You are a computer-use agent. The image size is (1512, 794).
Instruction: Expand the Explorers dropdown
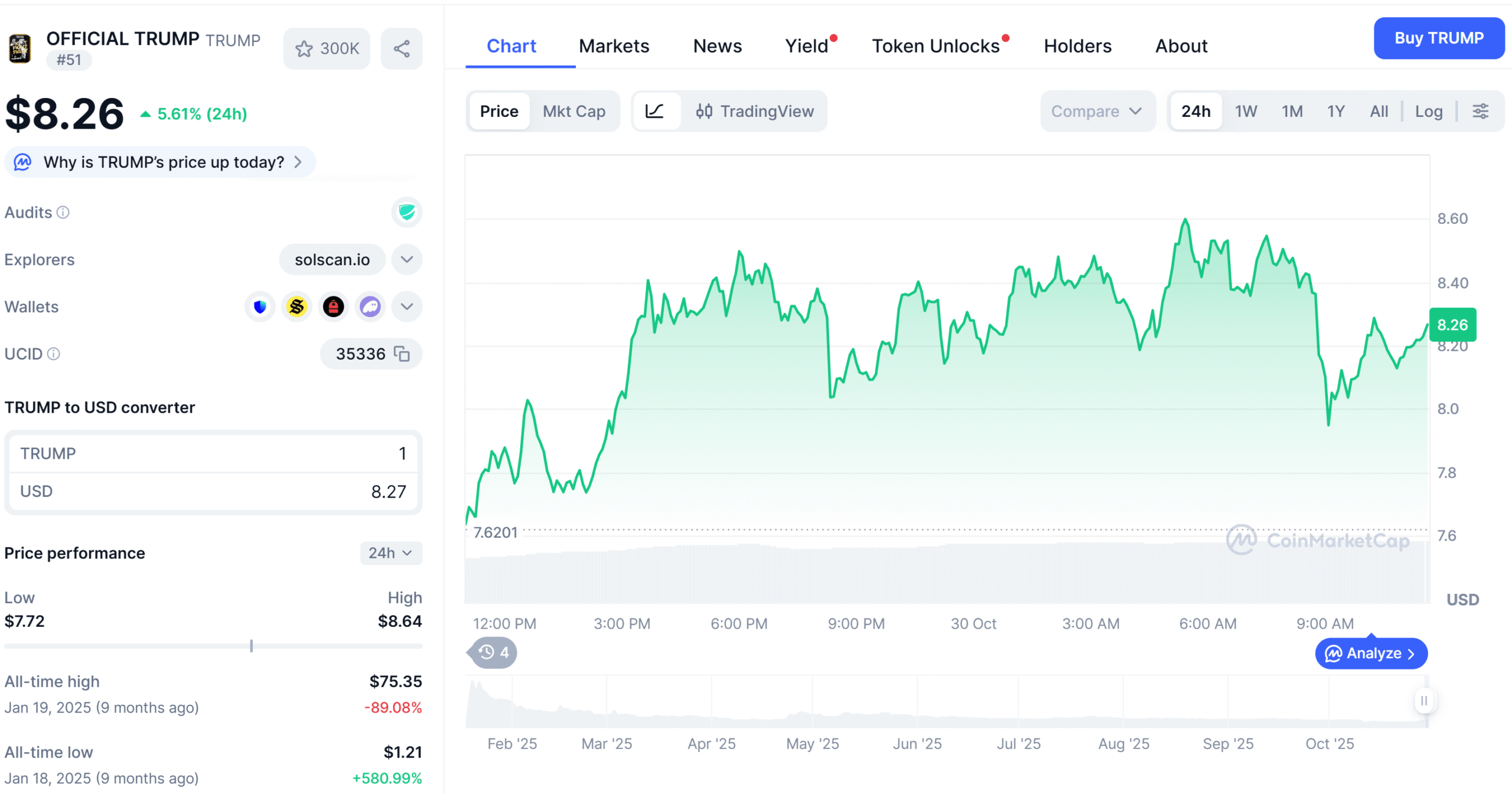(x=406, y=259)
